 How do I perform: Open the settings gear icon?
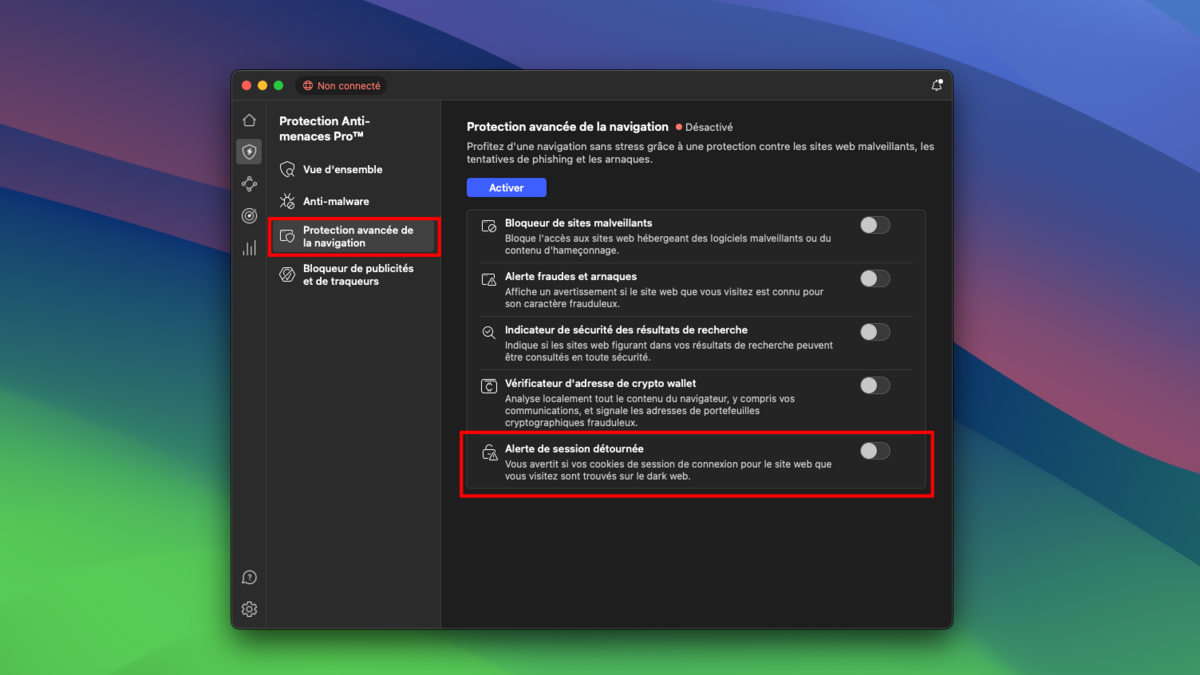click(249, 609)
